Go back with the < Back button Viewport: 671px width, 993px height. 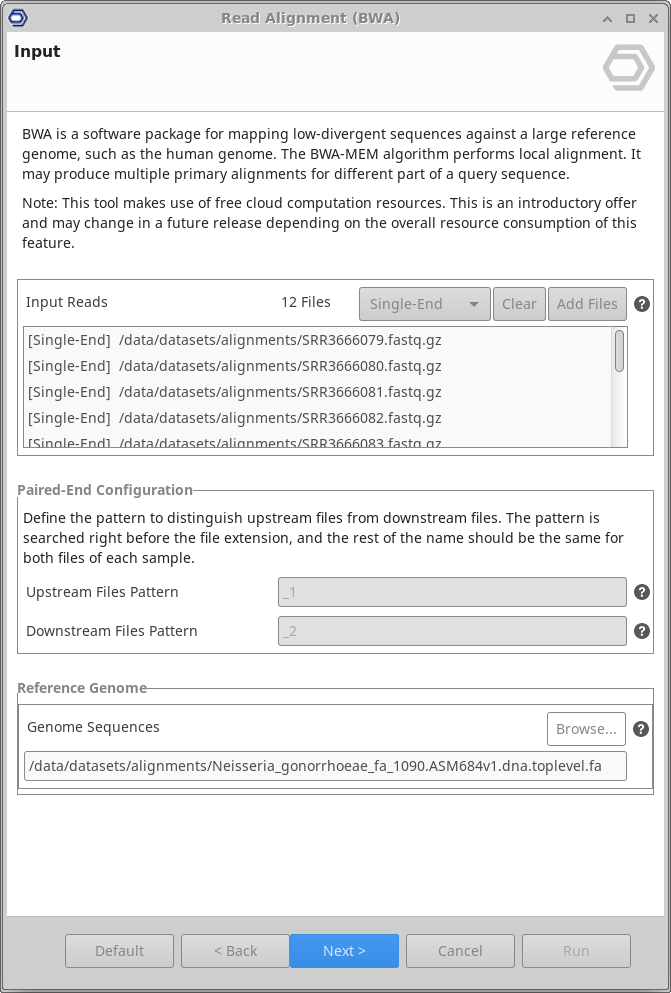235,951
